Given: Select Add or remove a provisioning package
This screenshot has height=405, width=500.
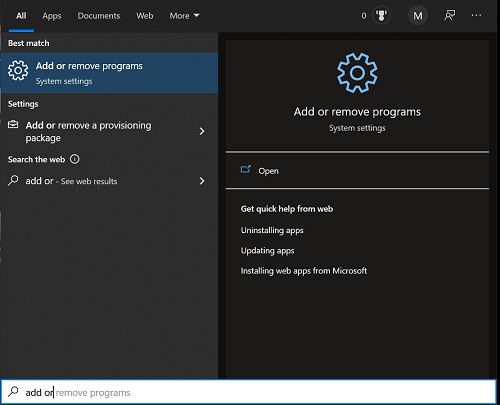Looking at the screenshot, I should click(x=109, y=132).
